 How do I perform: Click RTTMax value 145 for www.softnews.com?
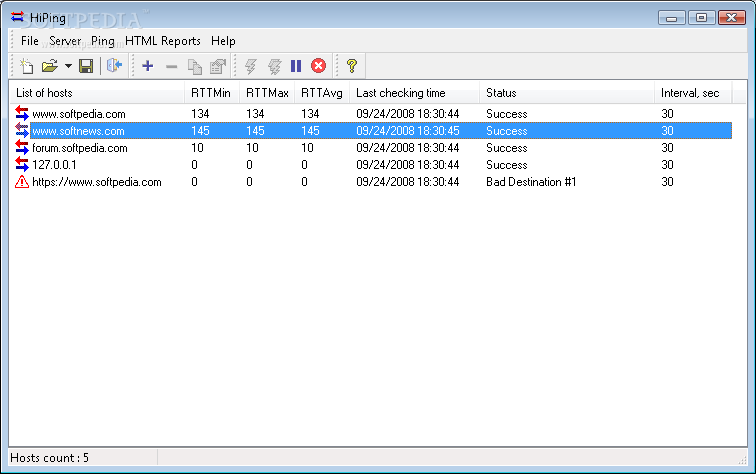click(x=255, y=131)
